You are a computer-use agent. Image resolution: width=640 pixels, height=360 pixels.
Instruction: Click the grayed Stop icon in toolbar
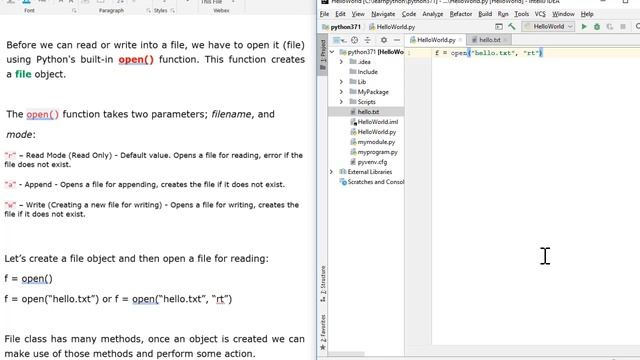[623, 27]
